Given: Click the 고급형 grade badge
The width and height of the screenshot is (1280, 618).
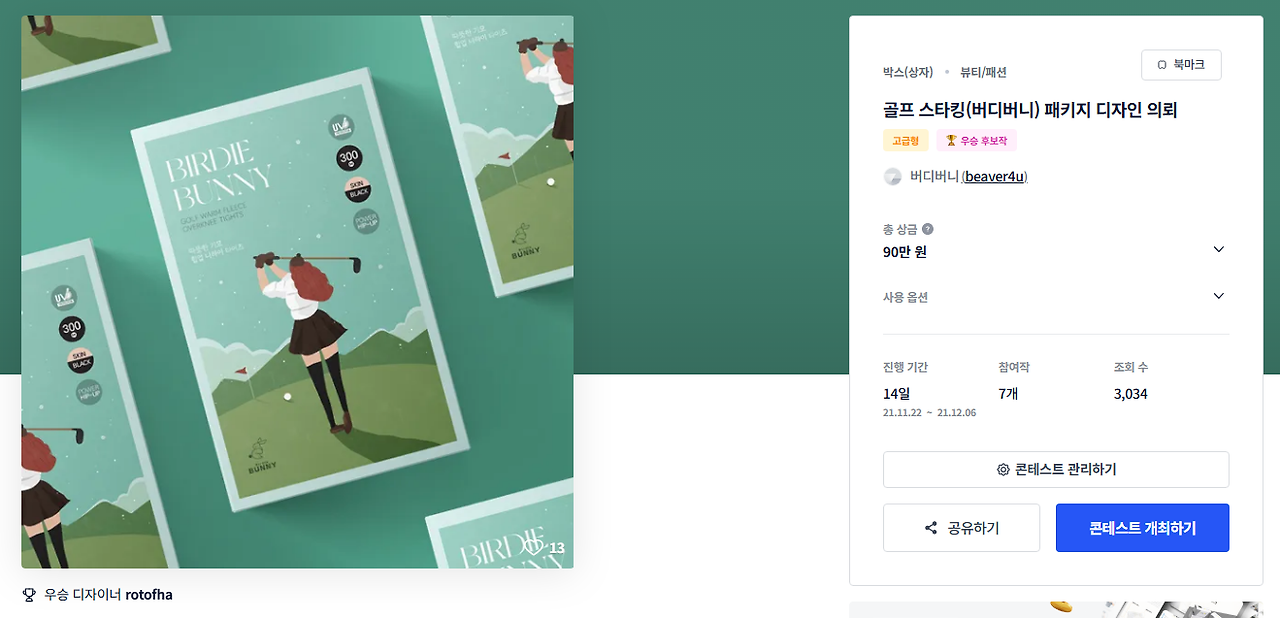Looking at the screenshot, I should (x=906, y=141).
